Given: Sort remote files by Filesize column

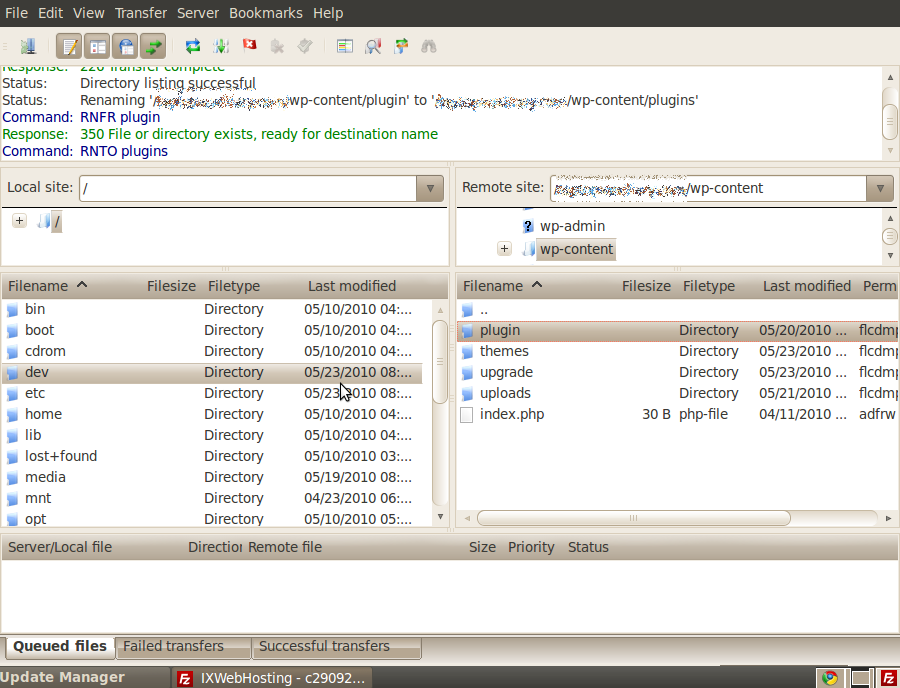Looking at the screenshot, I should coord(646,286).
